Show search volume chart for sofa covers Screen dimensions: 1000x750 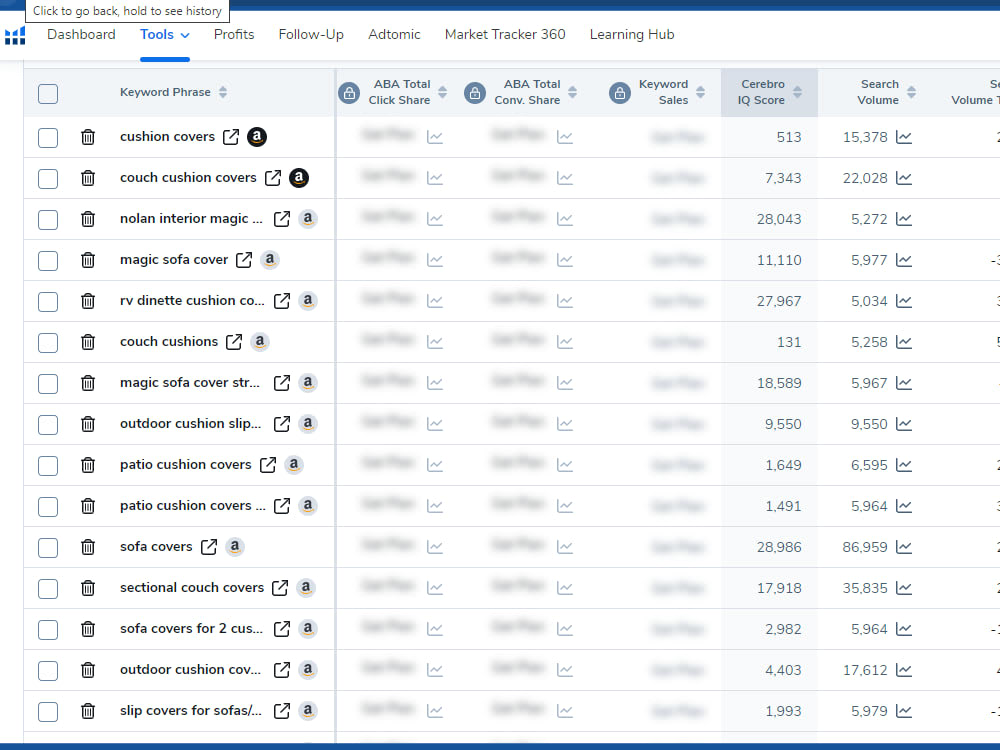tap(904, 547)
